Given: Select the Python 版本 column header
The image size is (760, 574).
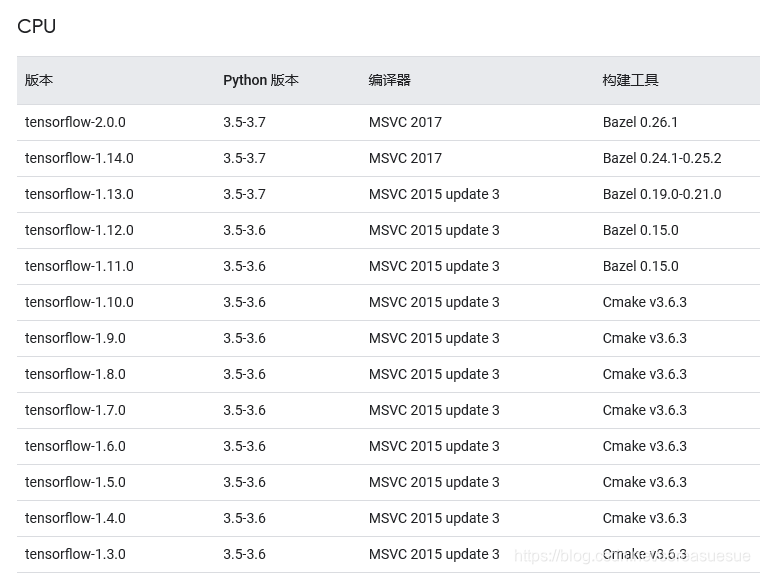Looking at the screenshot, I should [x=261, y=80].
